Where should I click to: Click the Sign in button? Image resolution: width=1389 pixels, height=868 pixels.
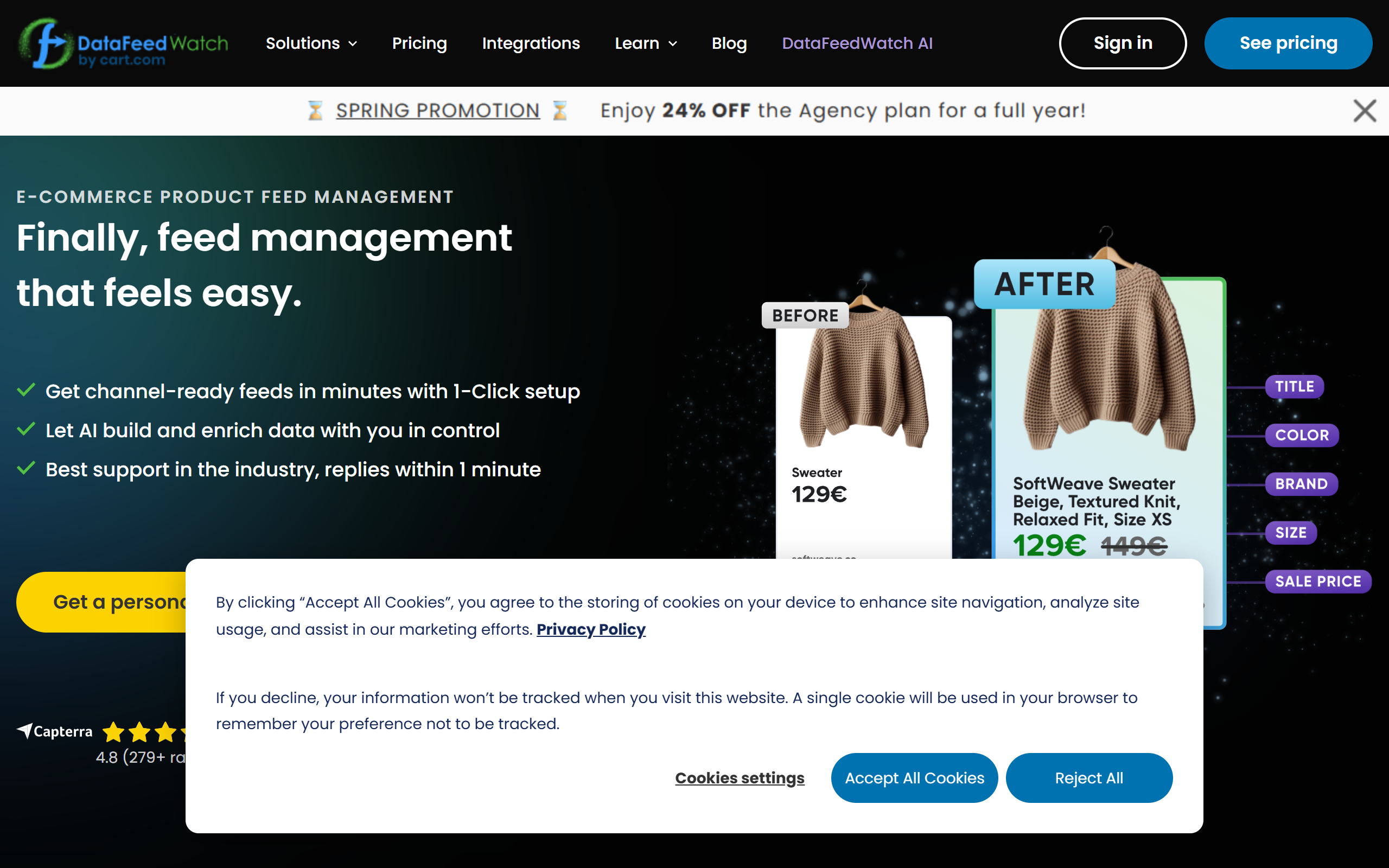pyautogui.click(x=1123, y=43)
